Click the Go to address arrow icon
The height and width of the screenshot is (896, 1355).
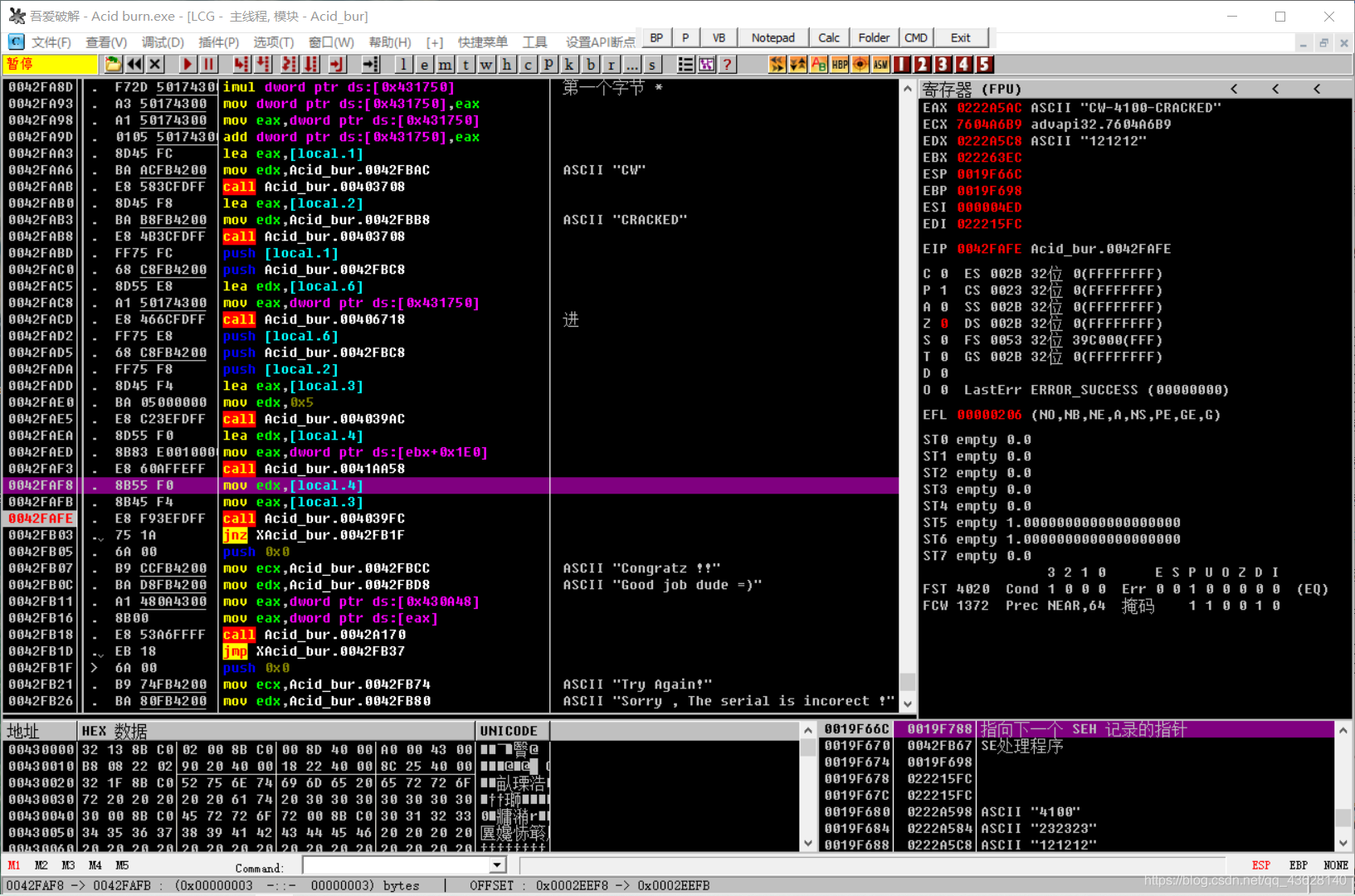370,64
